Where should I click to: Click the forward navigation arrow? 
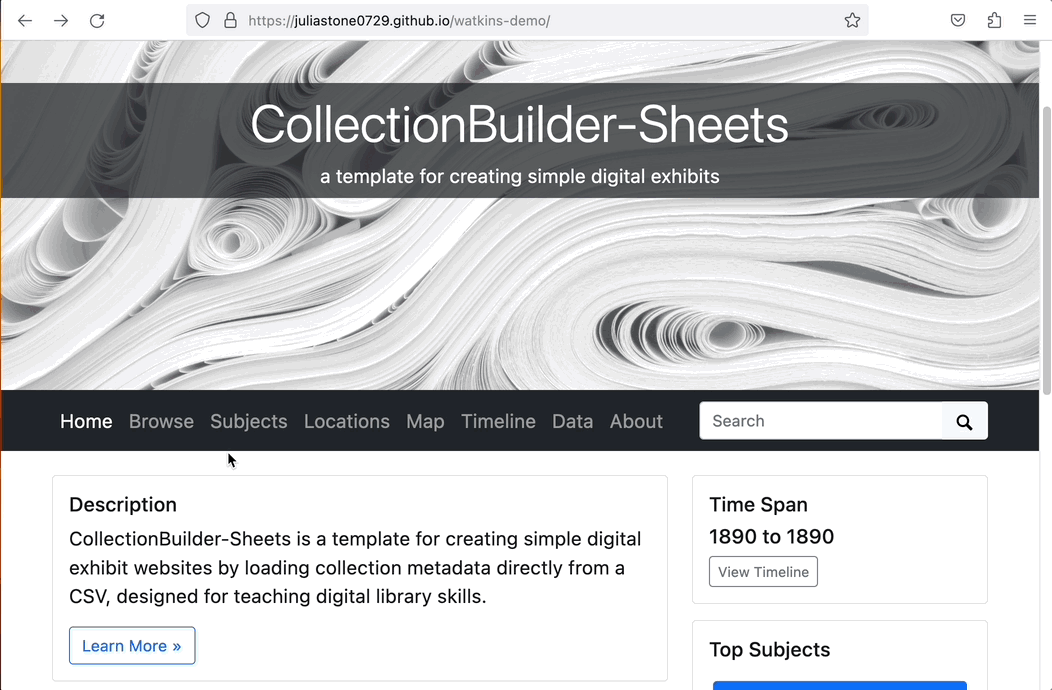pos(61,20)
